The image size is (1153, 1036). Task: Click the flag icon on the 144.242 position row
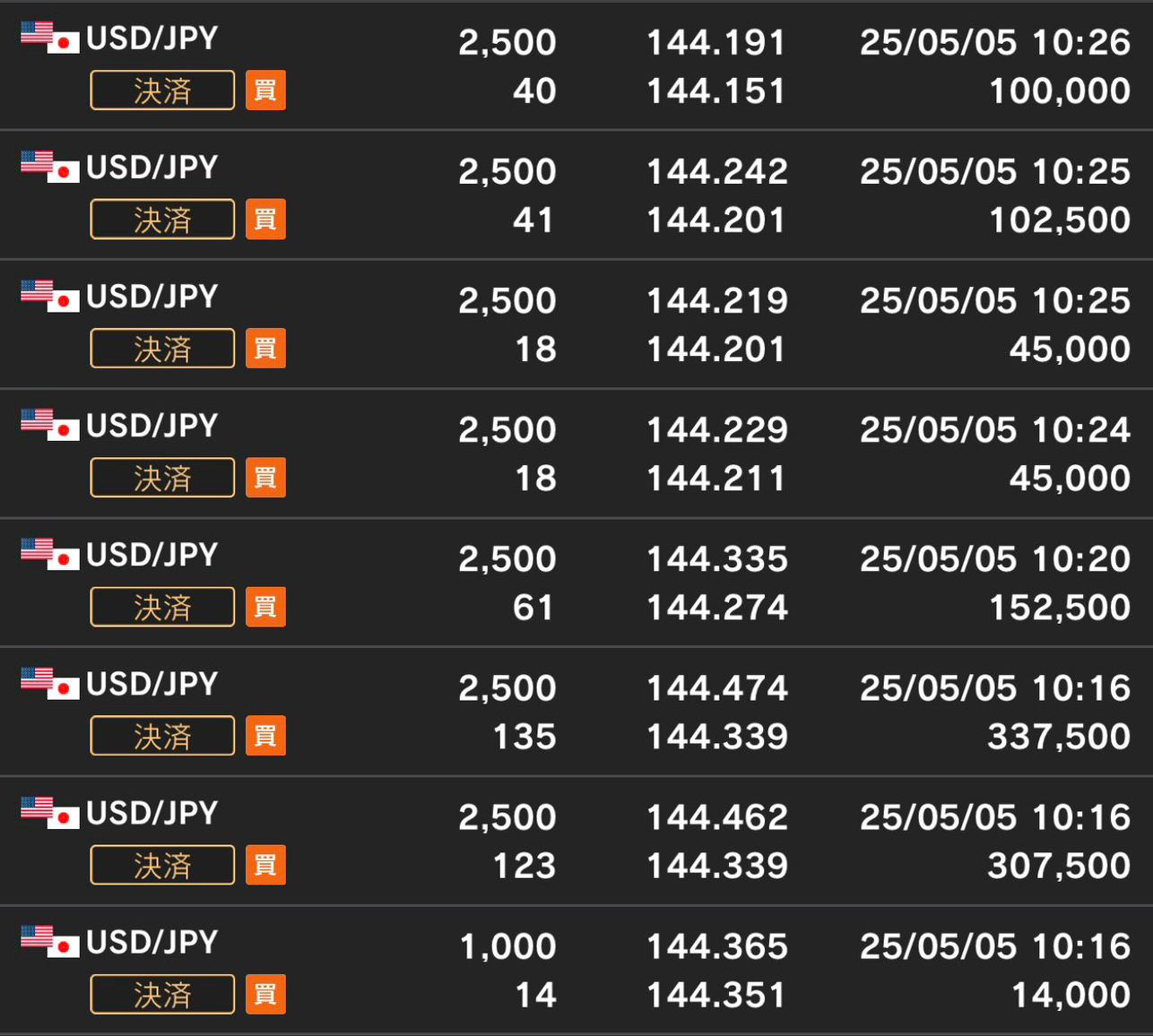(x=50, y=167)
